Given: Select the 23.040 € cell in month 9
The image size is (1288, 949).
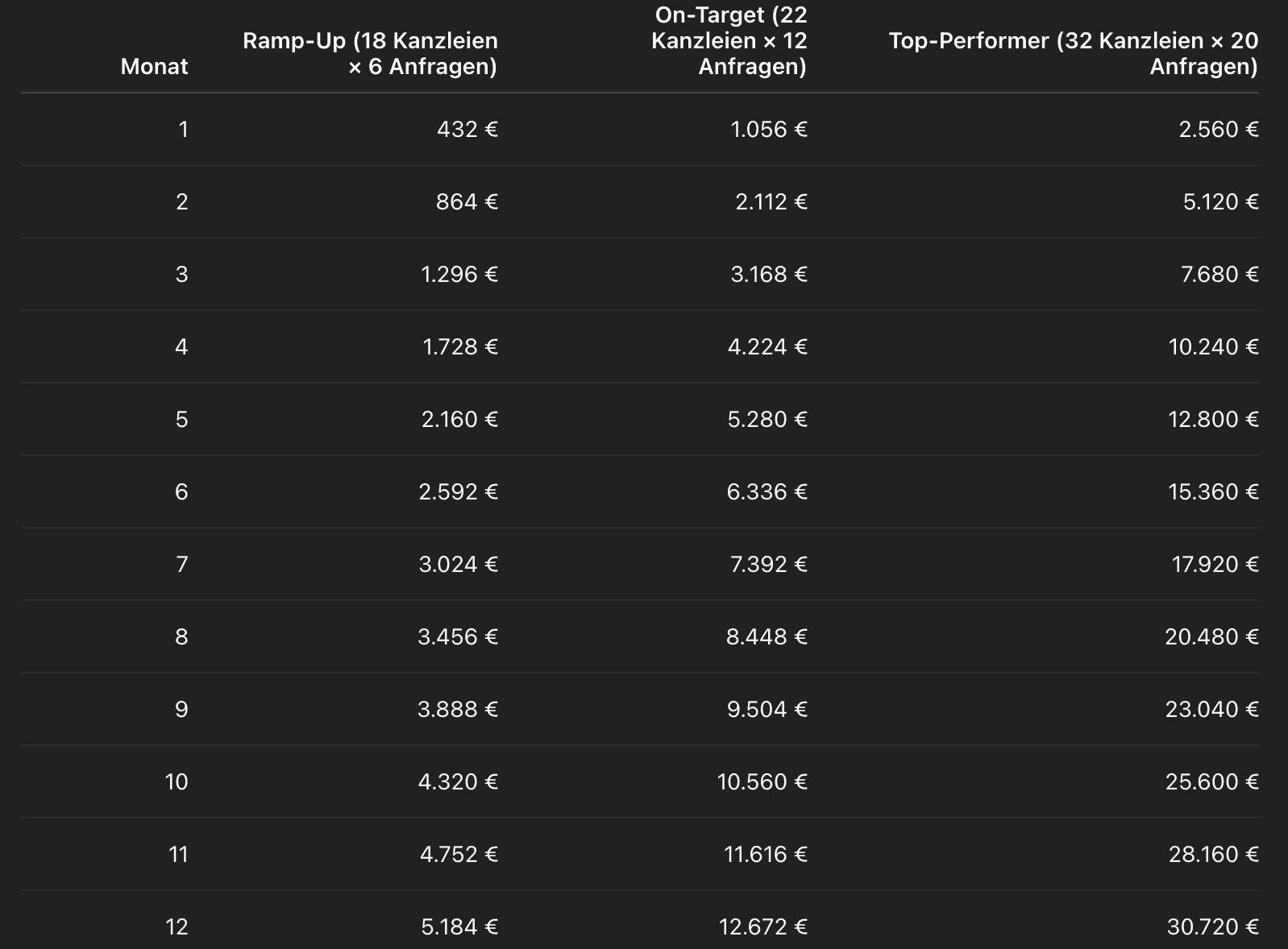Looking at the screenshot, I should click(1211, 709).
